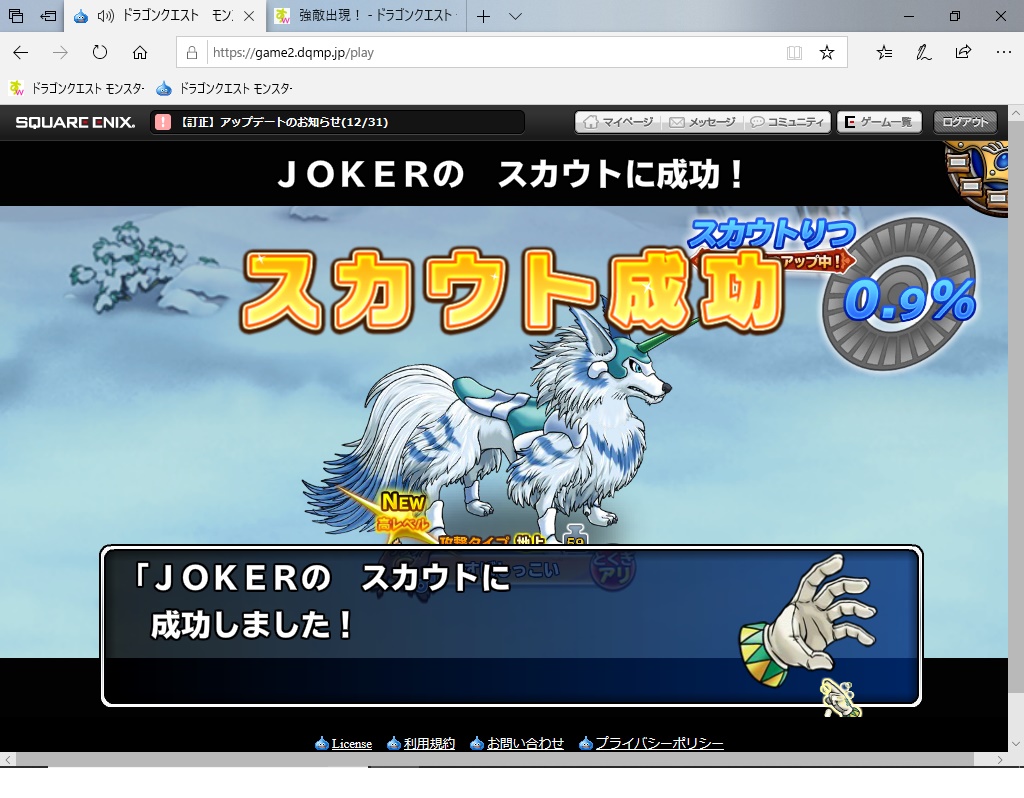
Task: Open the マイページ menu button
Action: pyautogui.click(x=617, y=122)
